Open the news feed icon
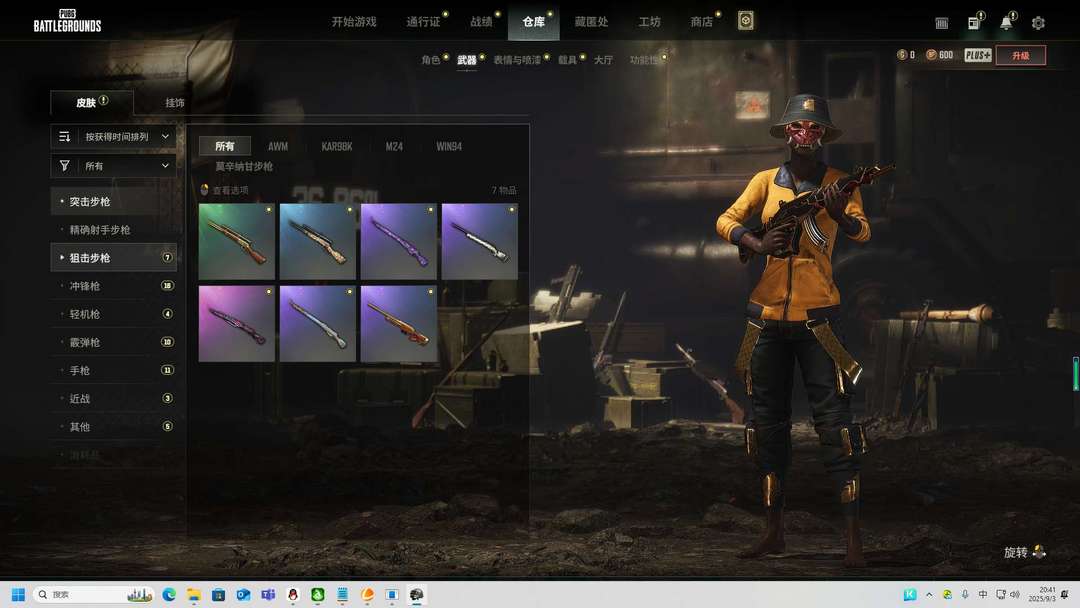 974,23
